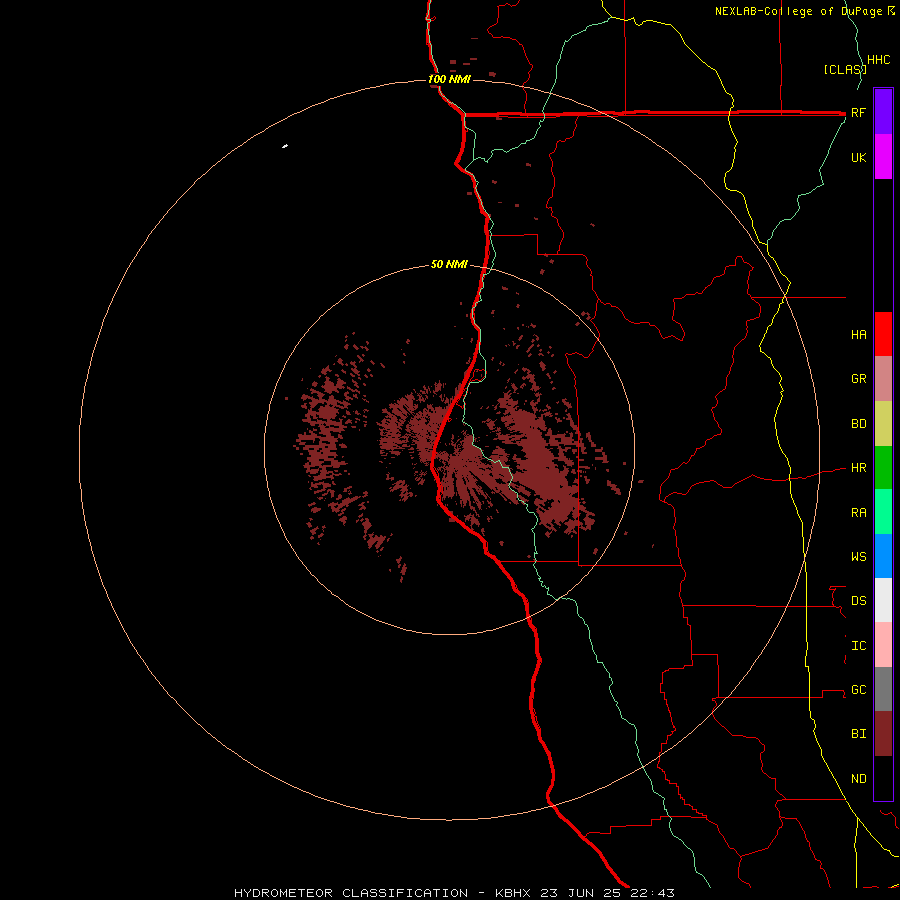
Task: Click the WS blue legend swatch
Action: [x=883, y=556]
